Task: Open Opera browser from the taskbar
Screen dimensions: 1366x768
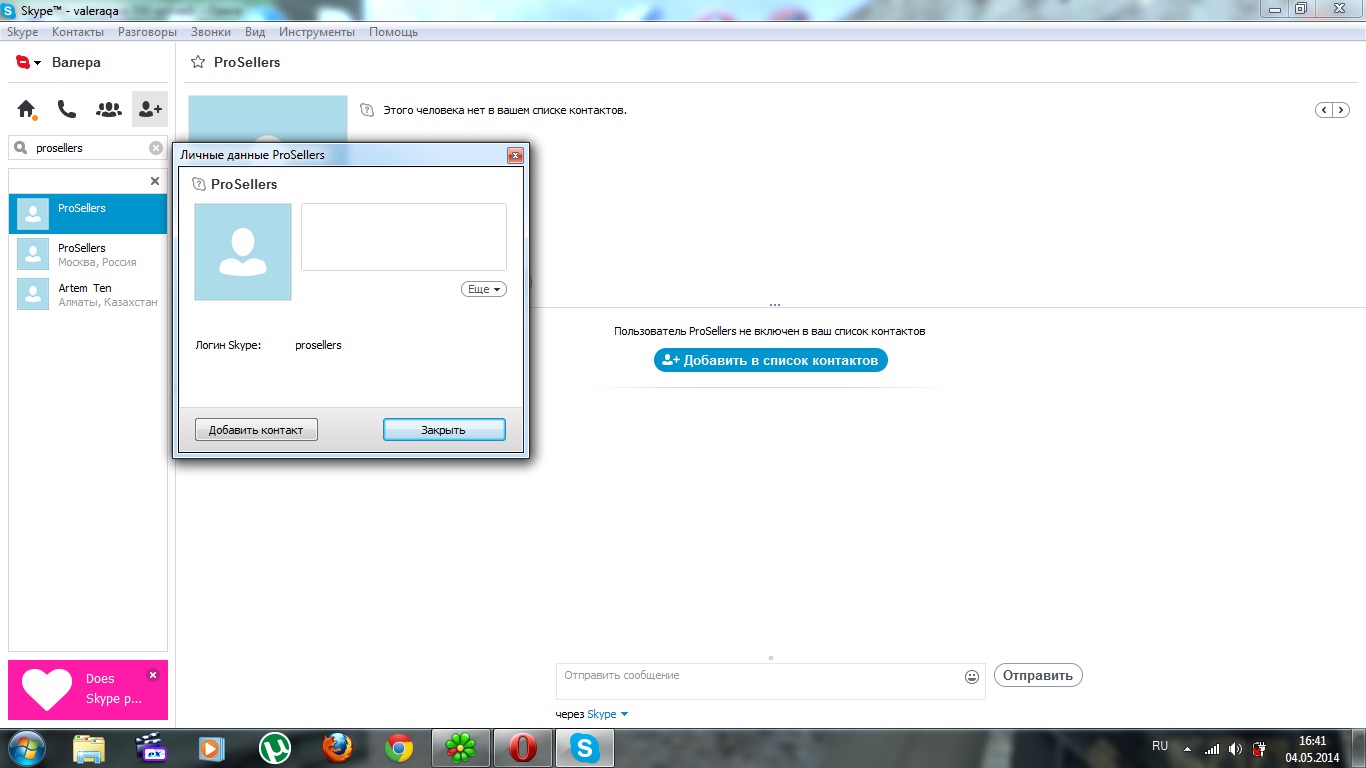Action: (523, 748)
